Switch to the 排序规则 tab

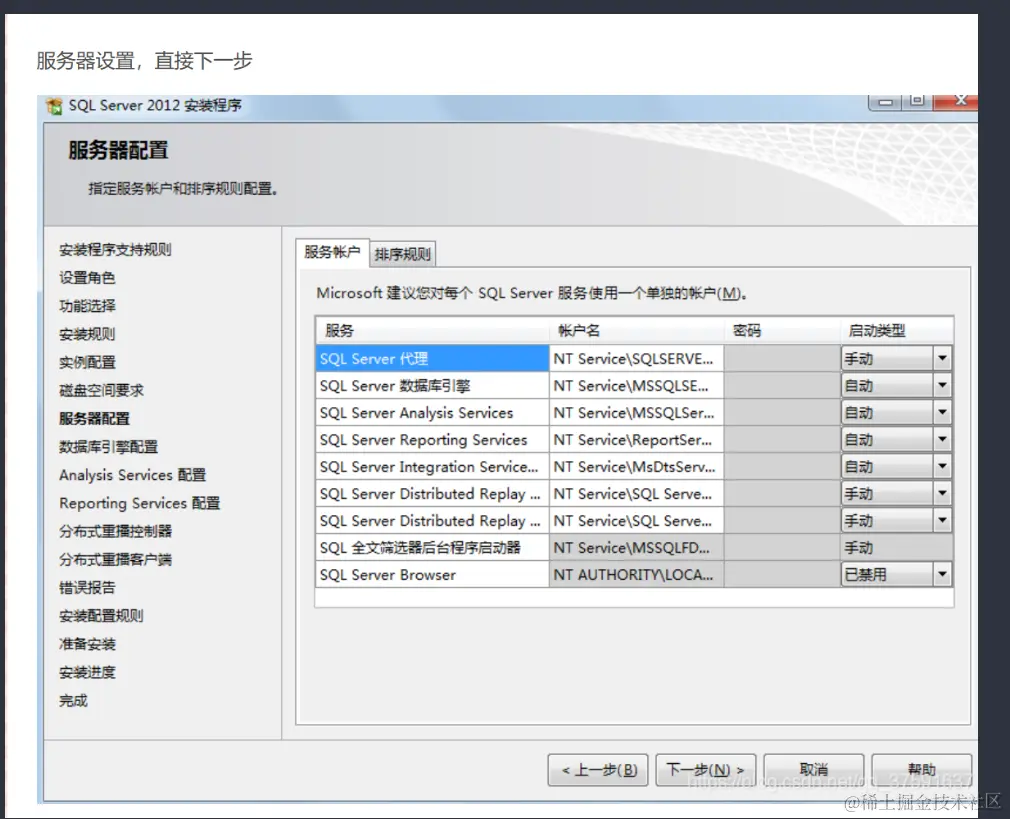[x=403, y=254]
